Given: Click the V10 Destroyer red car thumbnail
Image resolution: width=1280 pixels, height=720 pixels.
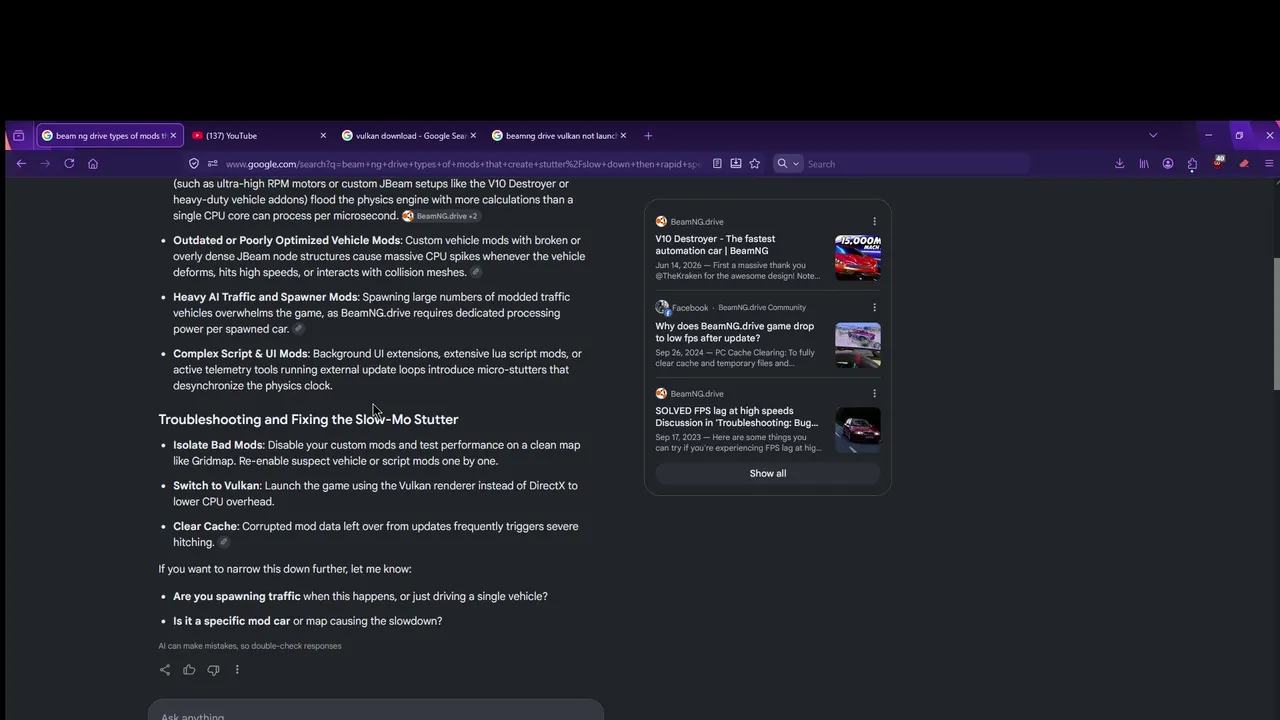Looking at the screenshot, I should (x=858, y=258).
